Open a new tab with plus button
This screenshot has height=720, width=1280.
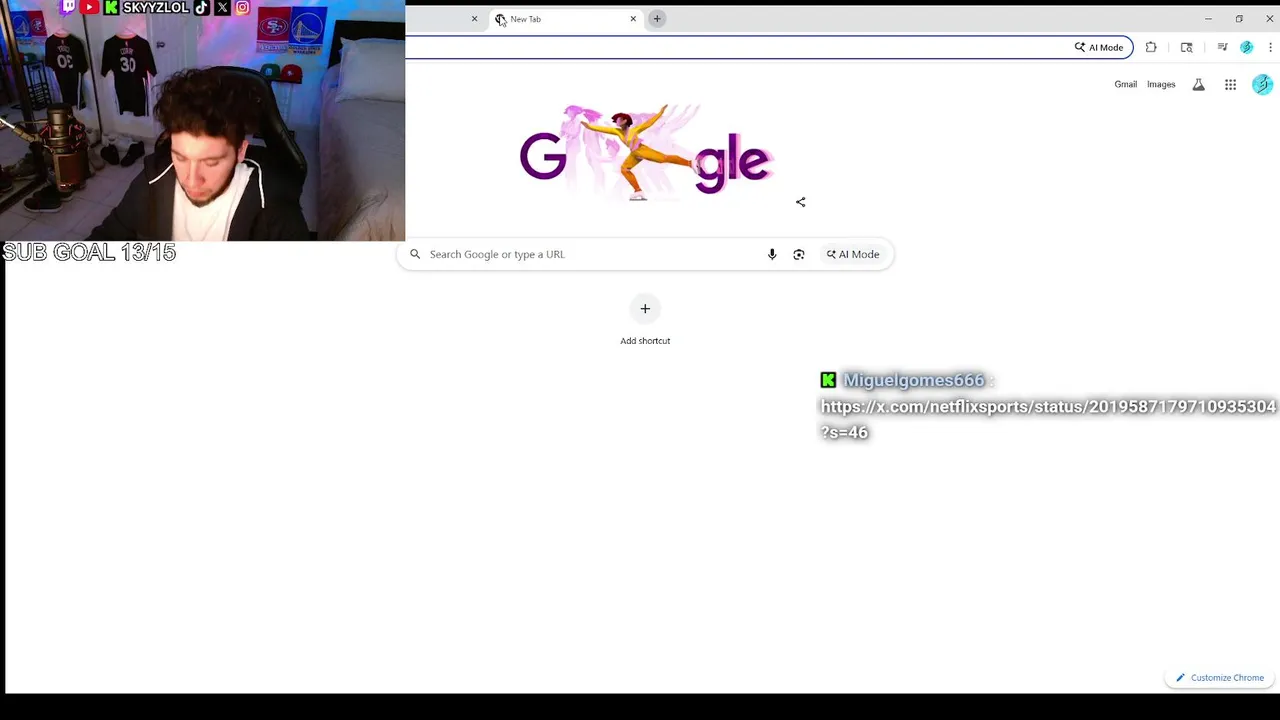click(x=657, y=19)
